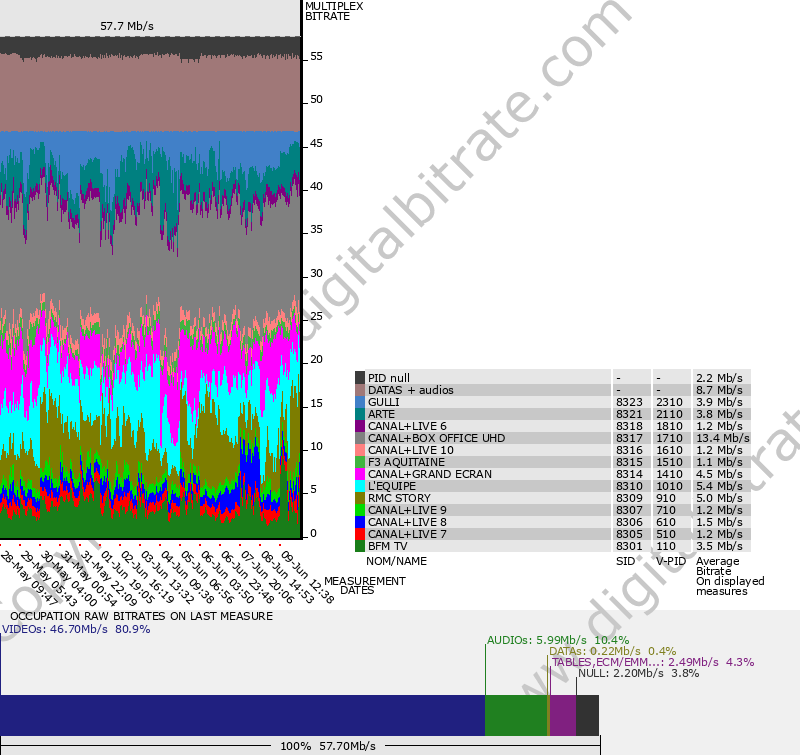Click the RMC STORY olive legend swatch
This screenshot has width=800, height=755.
[360, 498]
